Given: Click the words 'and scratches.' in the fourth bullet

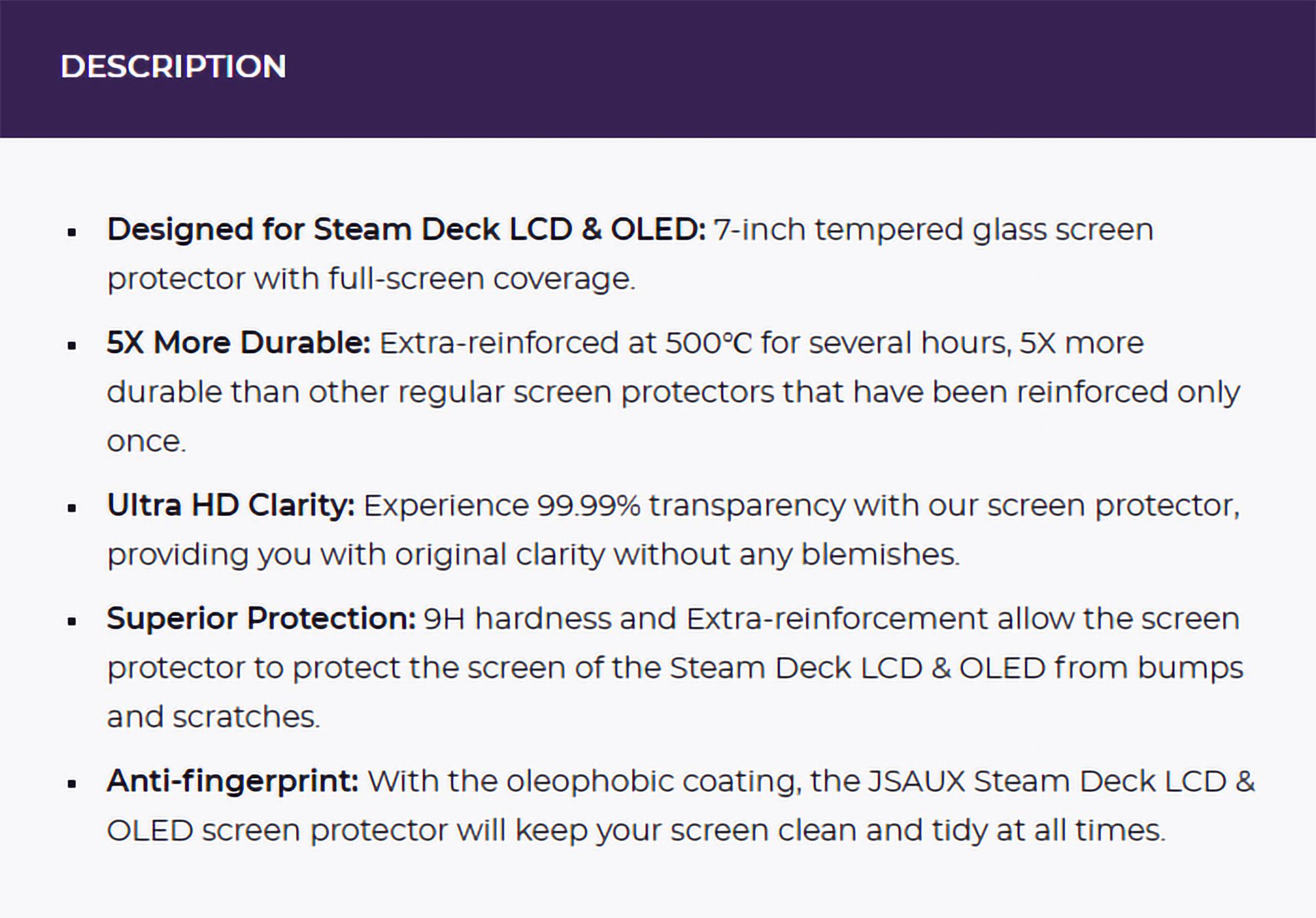Looking at the screenshot, I should point(213,717).
